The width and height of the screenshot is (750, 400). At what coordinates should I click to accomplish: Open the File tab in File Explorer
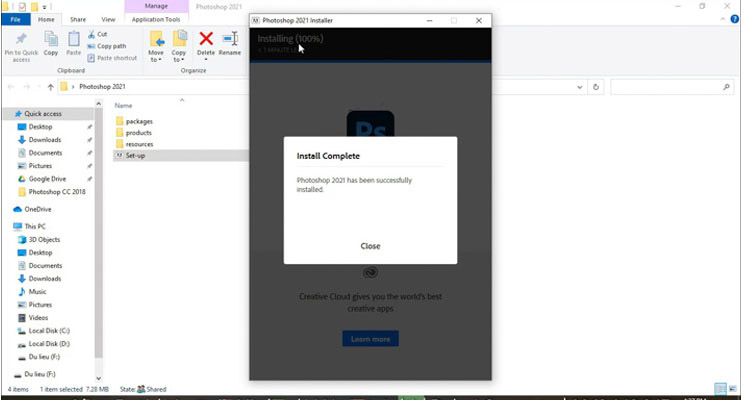coord(16,20)
